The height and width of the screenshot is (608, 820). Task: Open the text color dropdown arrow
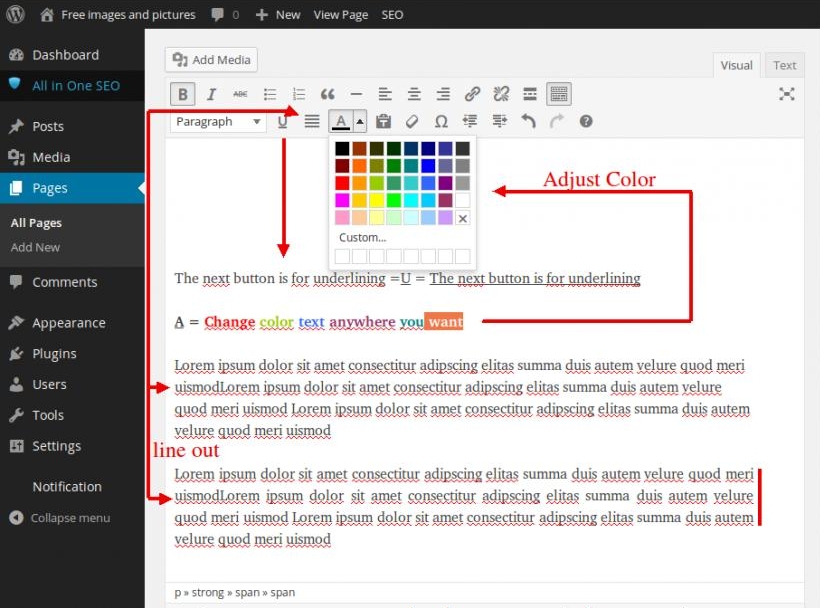357,121
